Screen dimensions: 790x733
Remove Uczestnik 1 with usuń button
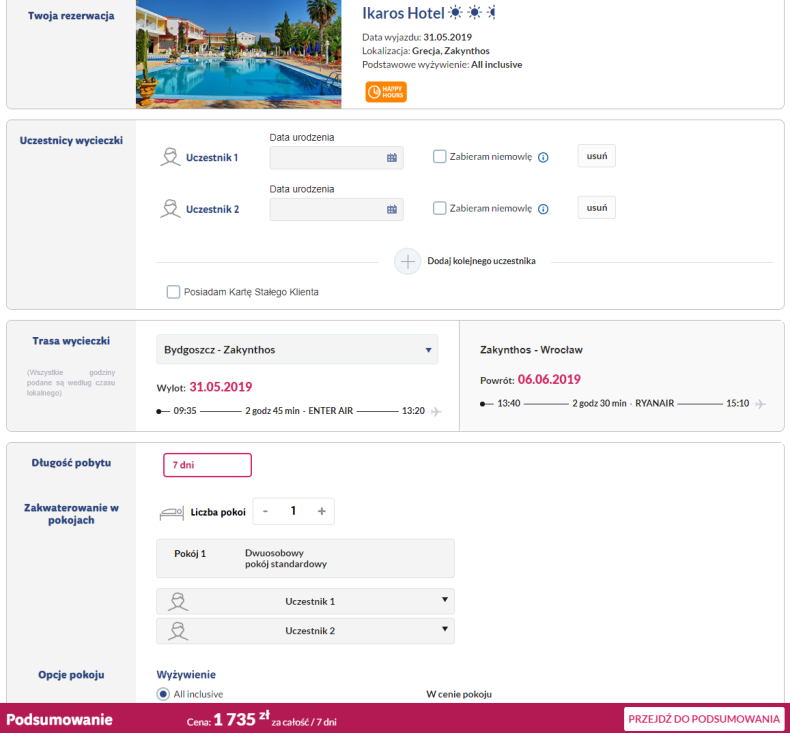(x=597, y=156)
